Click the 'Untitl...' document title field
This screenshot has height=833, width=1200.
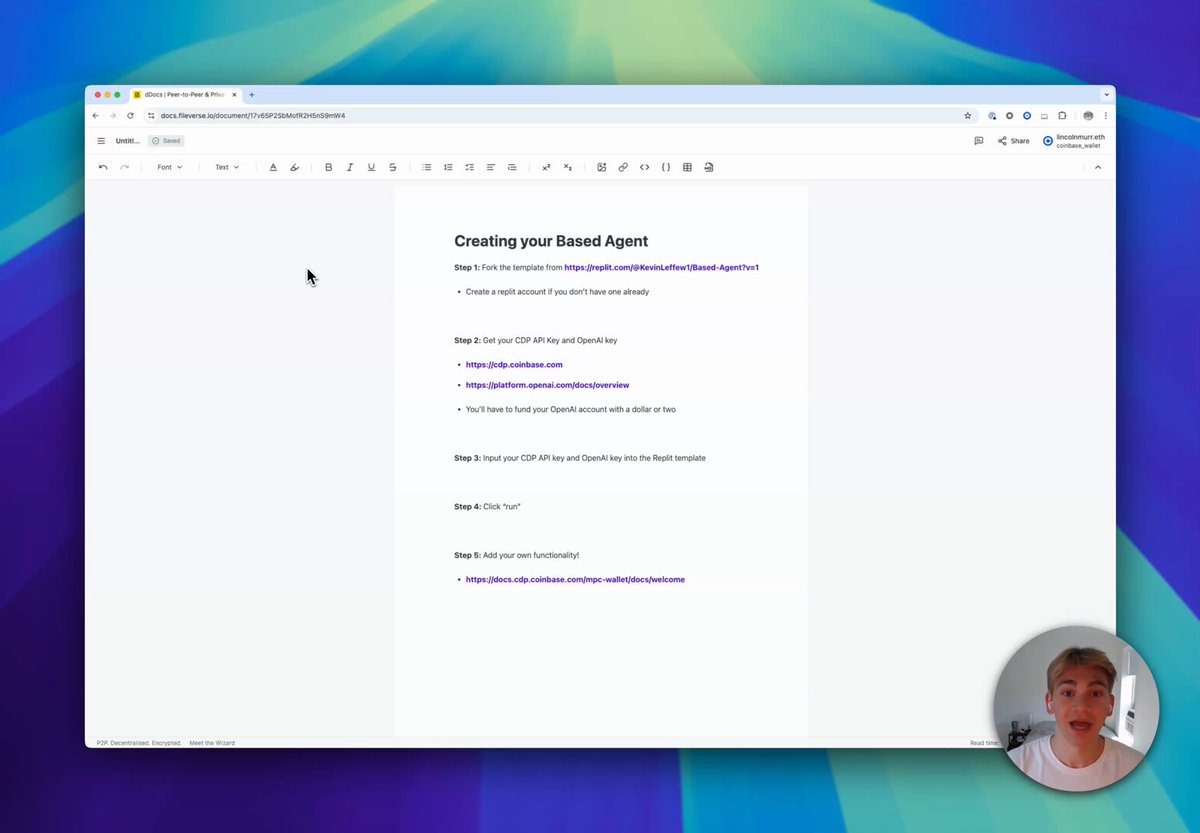[128, 141]
